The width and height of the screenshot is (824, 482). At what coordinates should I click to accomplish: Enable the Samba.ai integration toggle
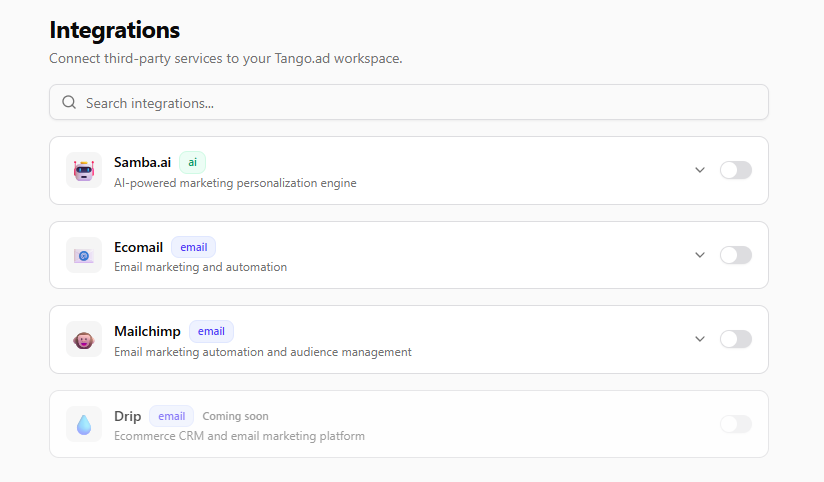pyautogui.click(x=736, y=170)
